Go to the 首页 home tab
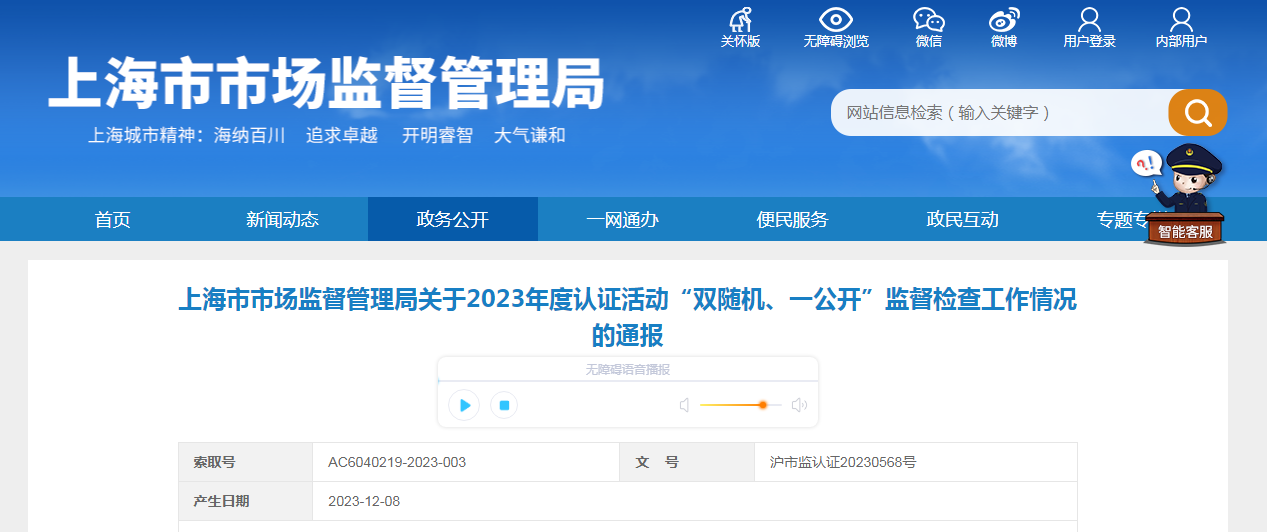This screenshot has height=532, width=1267. click(113, 220)
